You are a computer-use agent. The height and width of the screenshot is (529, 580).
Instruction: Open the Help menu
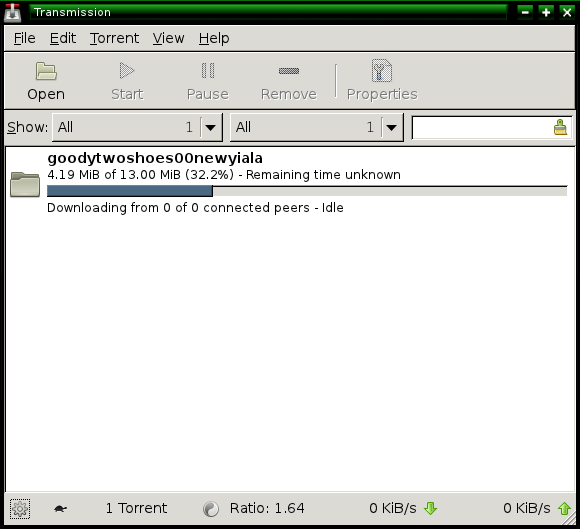coord(214,38)
